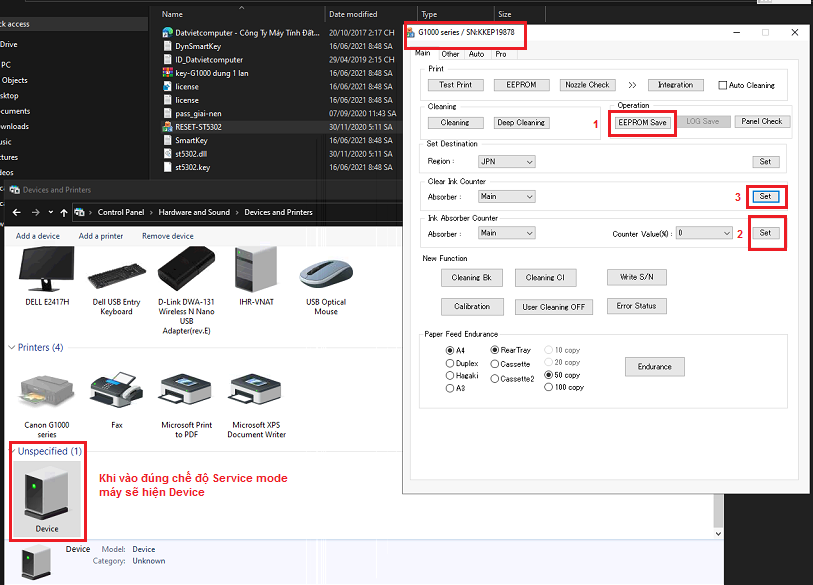Click the Error Status button
Viewport: 813px width, 585px height.
coord(637,306)
